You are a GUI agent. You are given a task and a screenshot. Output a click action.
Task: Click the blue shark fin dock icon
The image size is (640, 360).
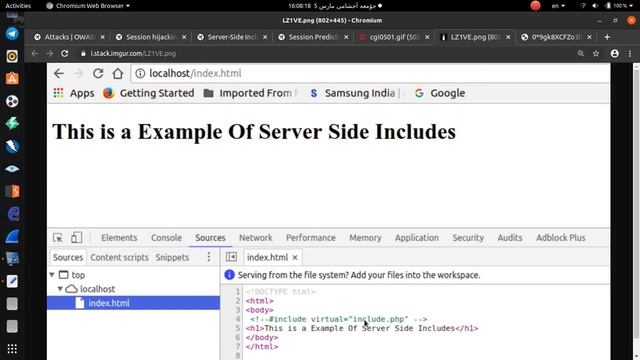[x=12, y=236]
